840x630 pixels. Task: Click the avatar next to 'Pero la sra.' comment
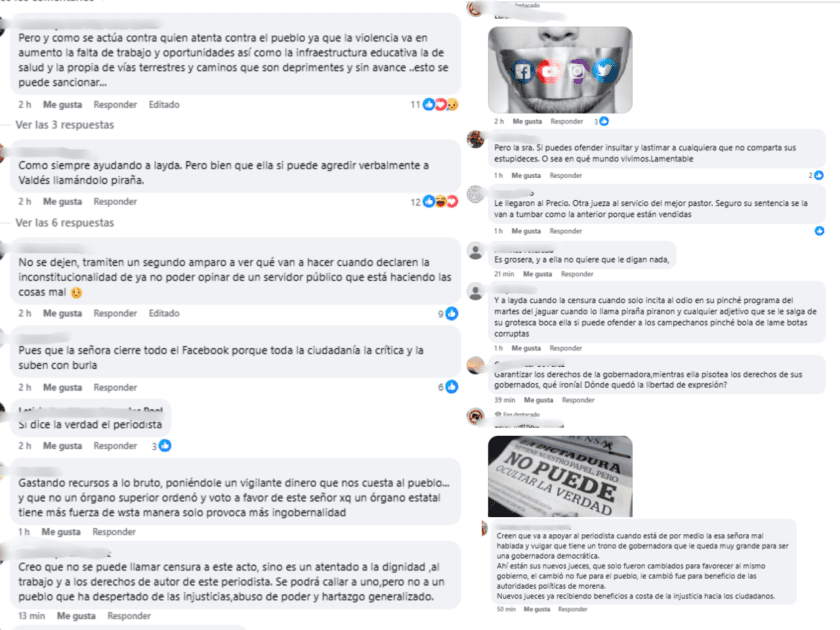pos(475,139)
